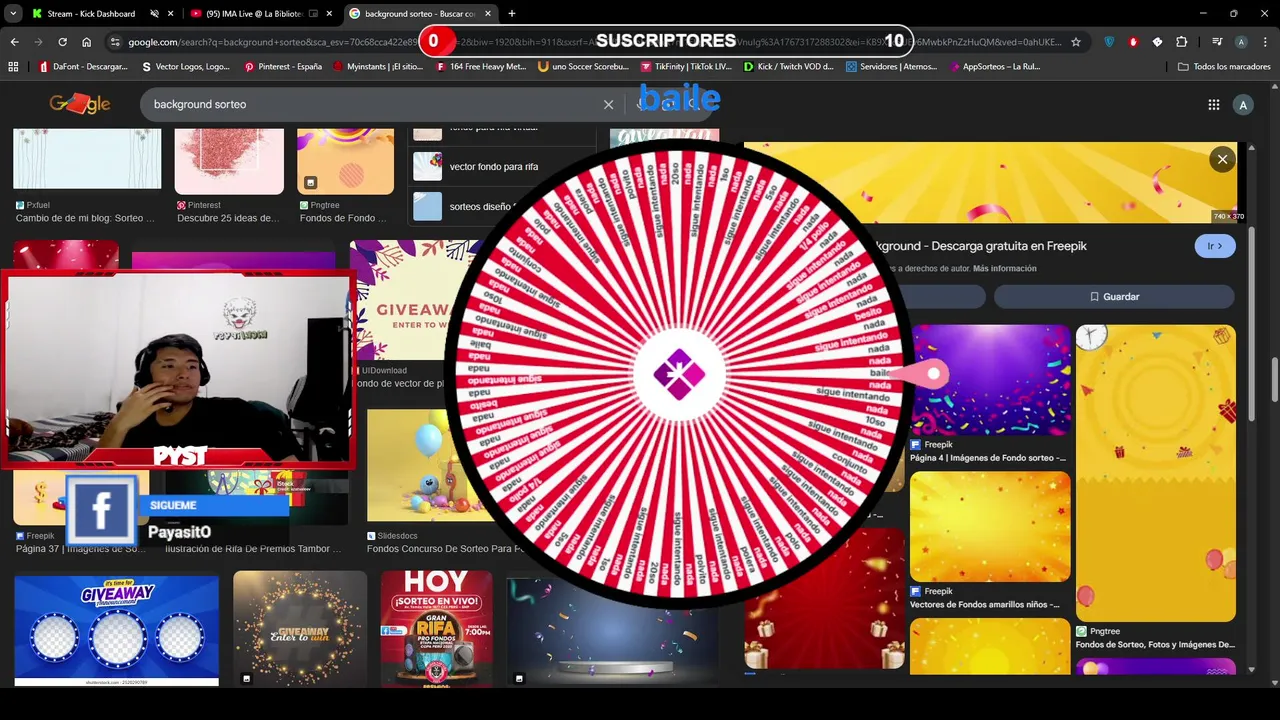Open Myinstants bookmark

coord(379,67)
